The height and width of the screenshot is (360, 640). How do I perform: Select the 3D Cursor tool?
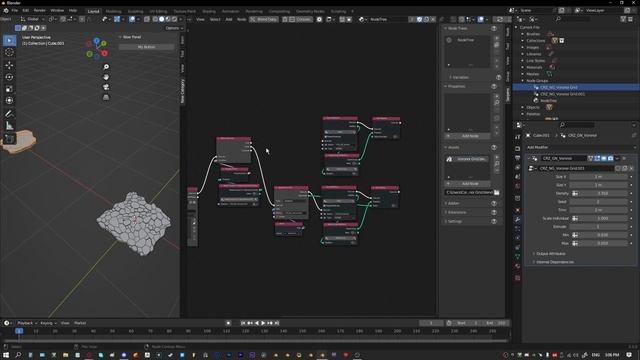(9, 52)
